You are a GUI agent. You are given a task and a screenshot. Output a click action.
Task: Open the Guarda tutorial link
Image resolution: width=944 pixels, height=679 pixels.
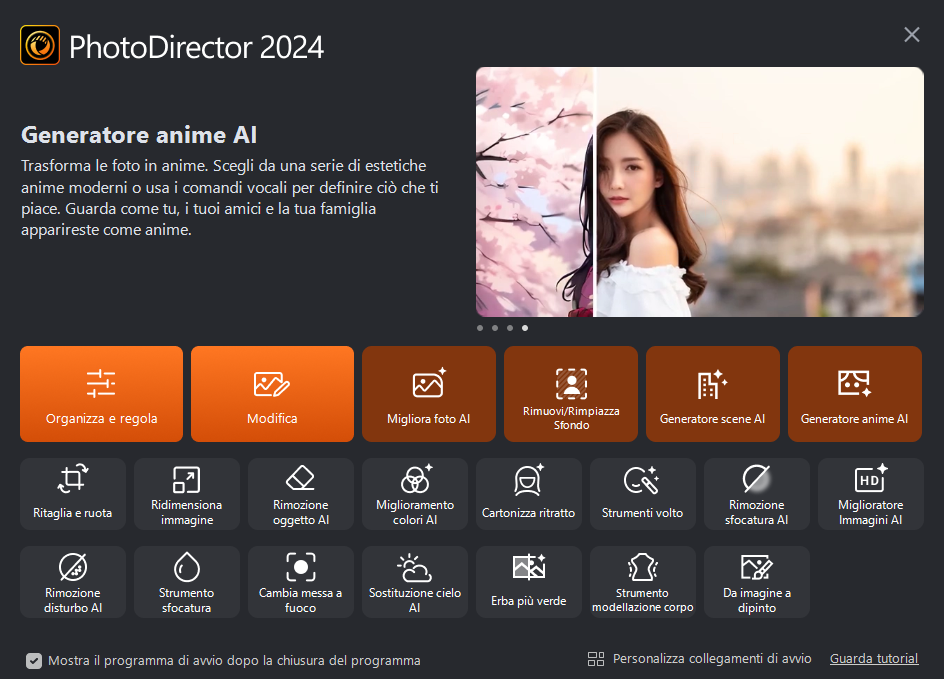(874, 659)
